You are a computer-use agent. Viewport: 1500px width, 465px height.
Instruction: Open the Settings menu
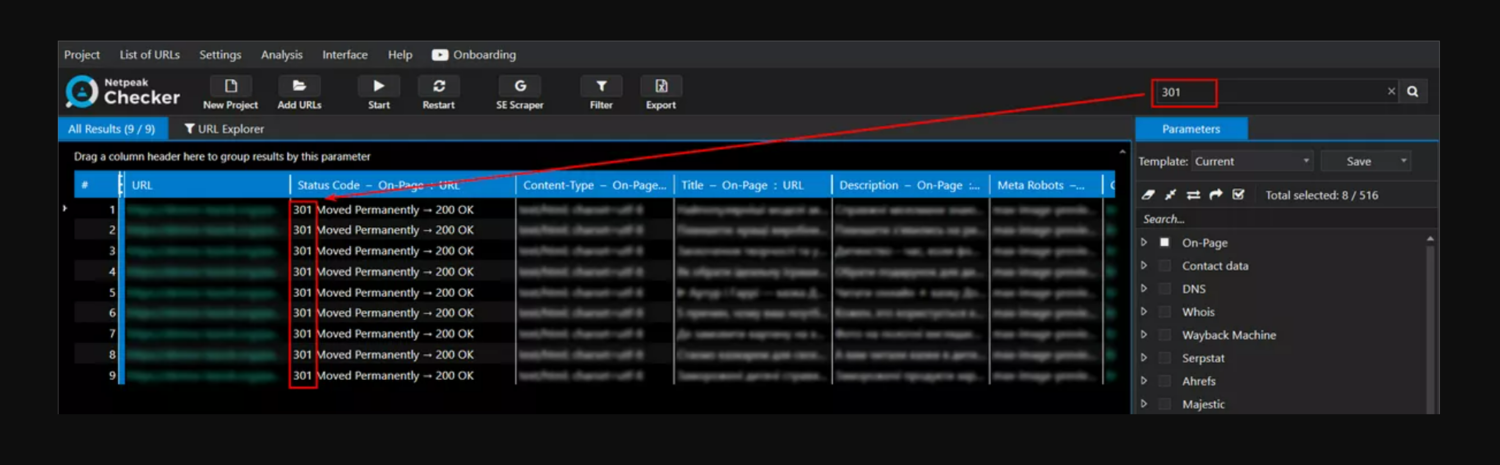point(220,55)
